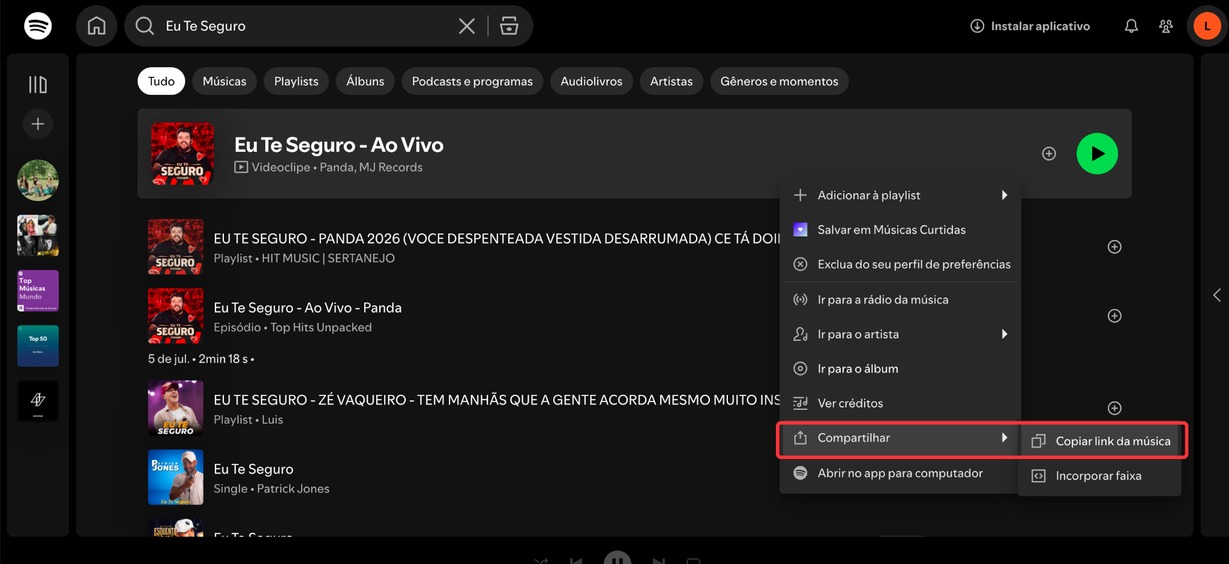
Task: Click the Zé Vaqueiro playlist cover thumbnail
Action: point(175,408)
